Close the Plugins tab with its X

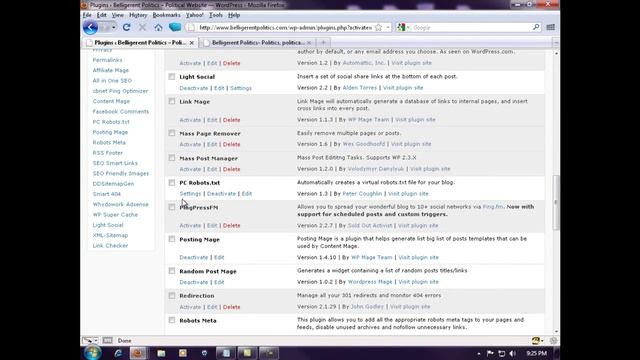coord(191,42)
